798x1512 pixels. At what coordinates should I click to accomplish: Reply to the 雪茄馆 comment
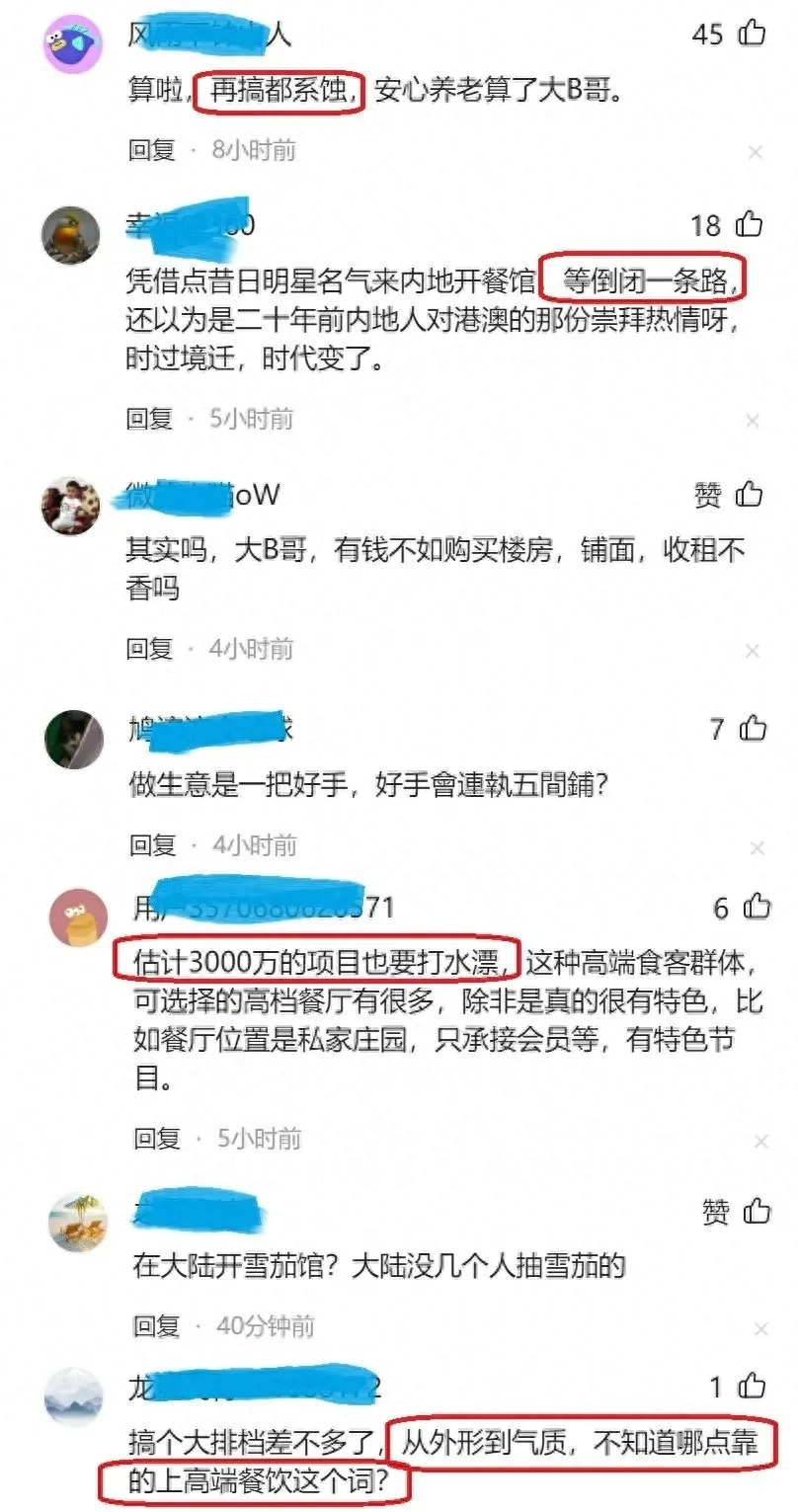click(157, 1325)
